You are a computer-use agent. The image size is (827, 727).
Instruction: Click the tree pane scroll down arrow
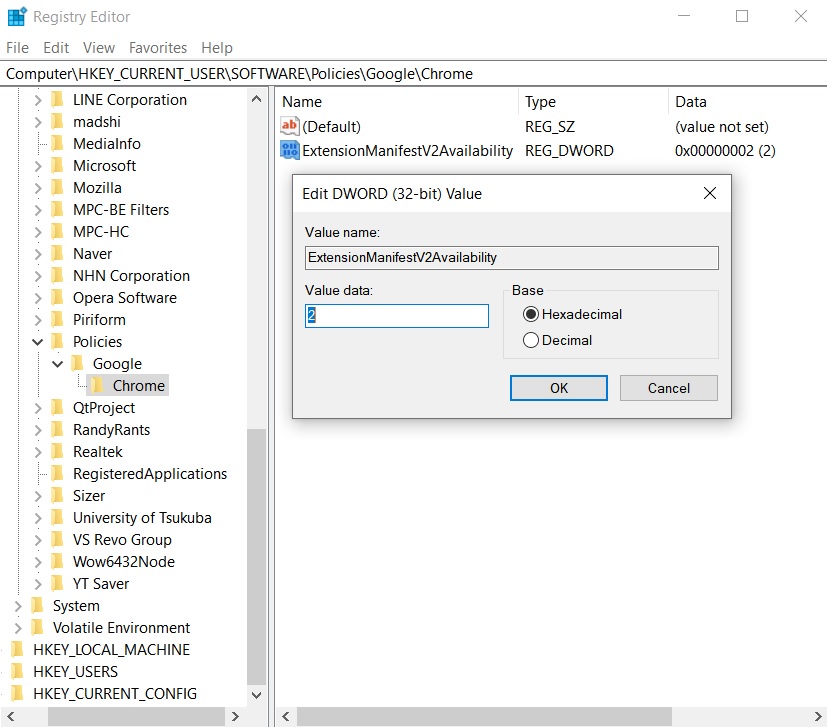tap(256, 695)
